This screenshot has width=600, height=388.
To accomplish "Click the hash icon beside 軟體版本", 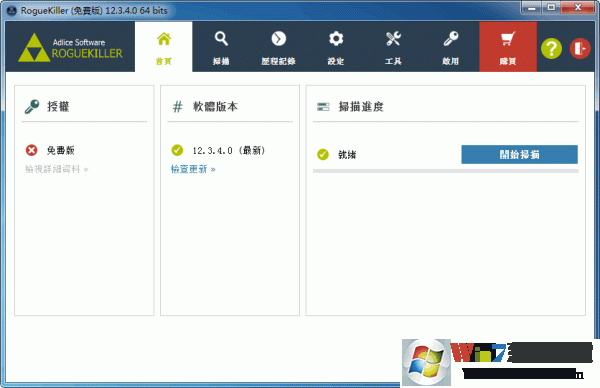I will pos(177,106).
